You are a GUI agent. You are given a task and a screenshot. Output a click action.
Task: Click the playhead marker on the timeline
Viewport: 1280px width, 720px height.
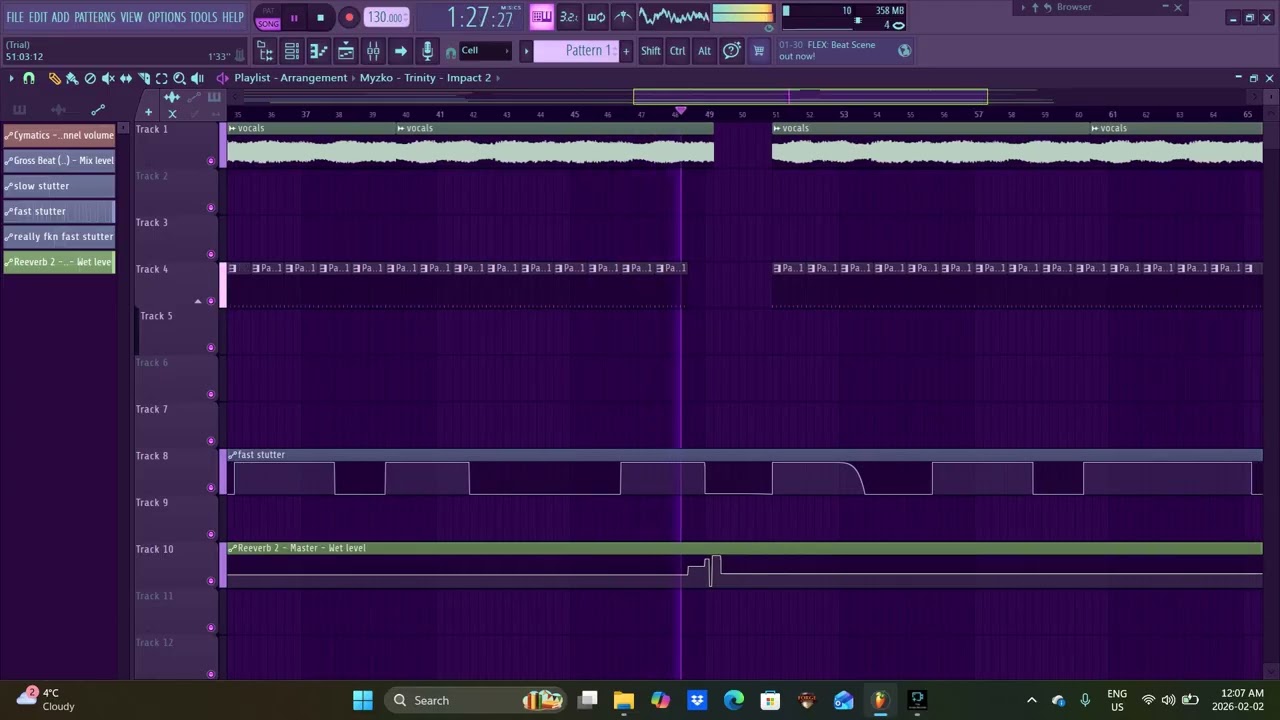click(680, 110)
